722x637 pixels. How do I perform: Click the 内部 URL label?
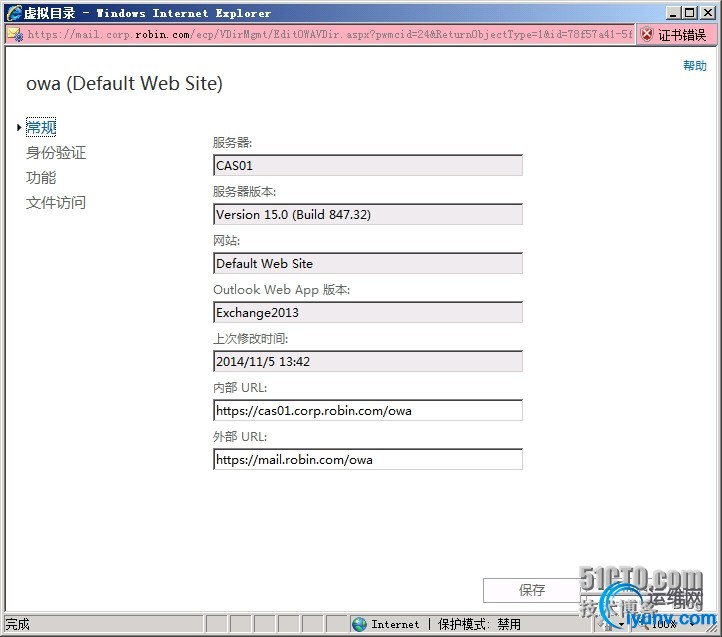240,387
